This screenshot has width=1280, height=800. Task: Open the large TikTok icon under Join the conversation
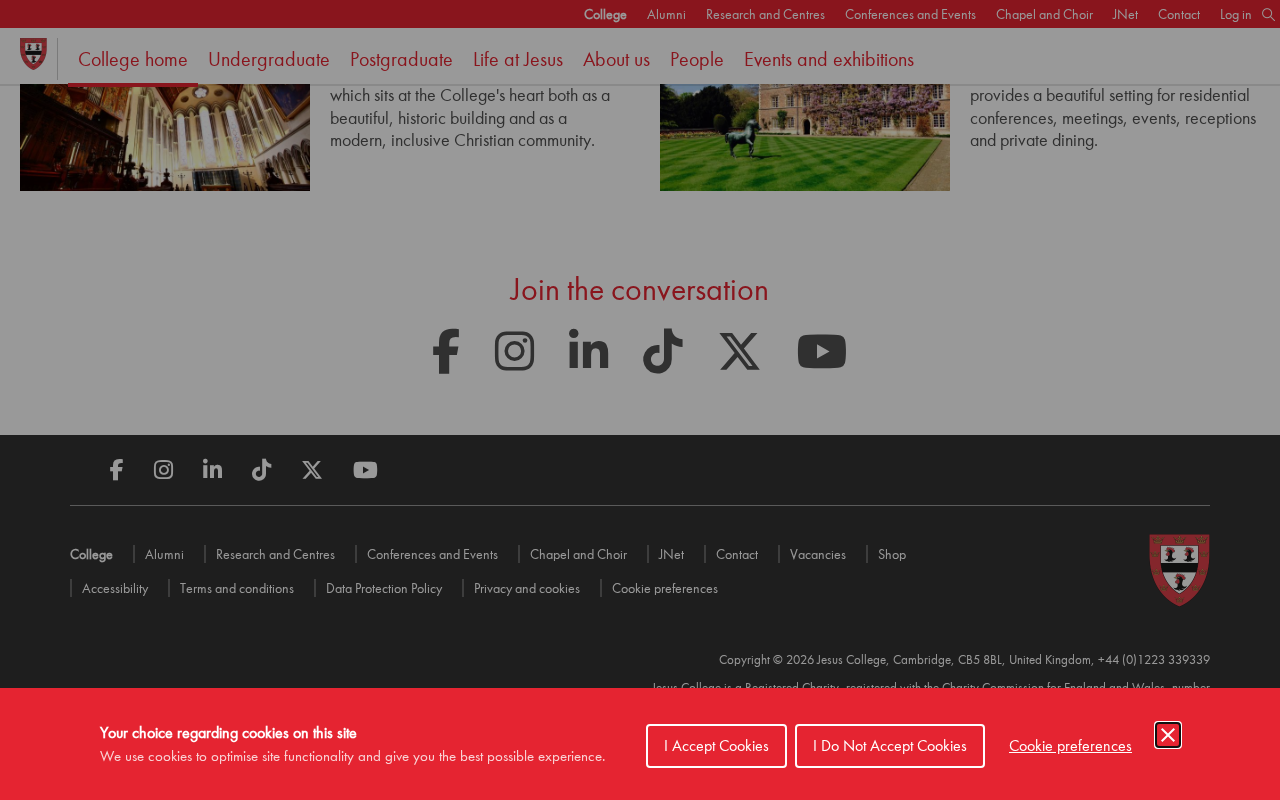tap(663, 351)
